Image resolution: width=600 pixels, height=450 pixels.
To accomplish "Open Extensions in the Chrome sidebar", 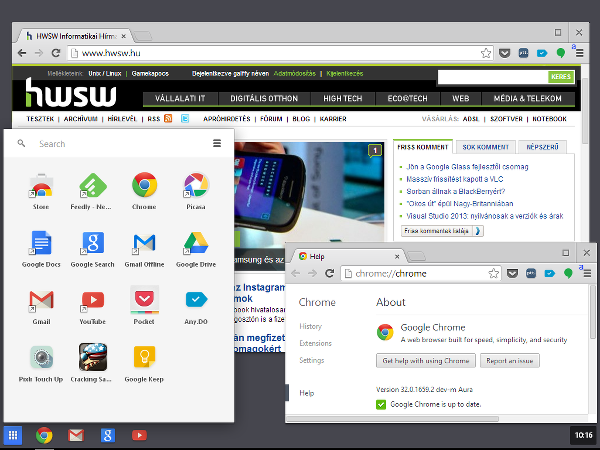I will pyautogui.click(x=316, y=343).
